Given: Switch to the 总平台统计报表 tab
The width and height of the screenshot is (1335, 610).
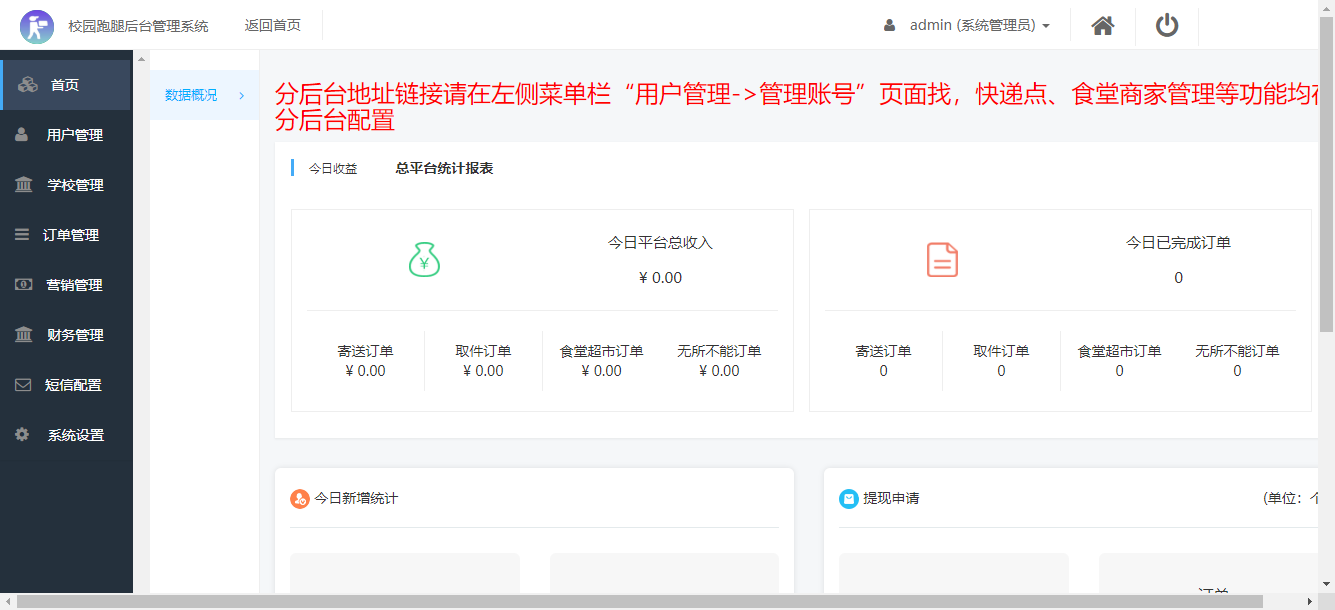Looking at the screenshot, I should pos(444,168).
